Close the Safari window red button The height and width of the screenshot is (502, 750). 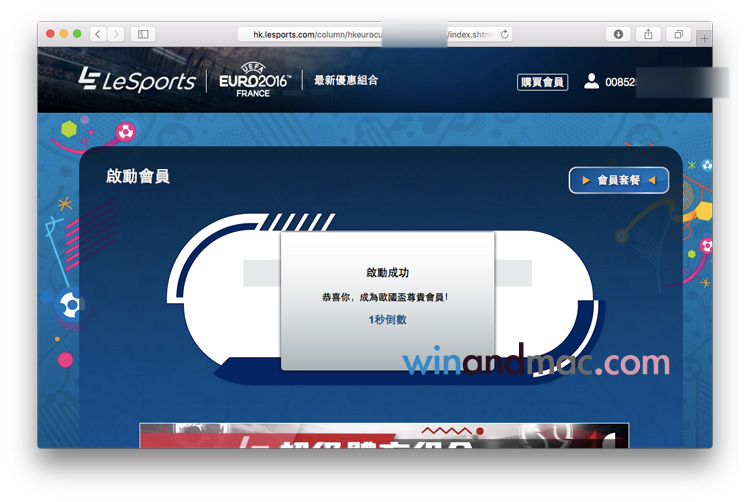pos(50,34)
